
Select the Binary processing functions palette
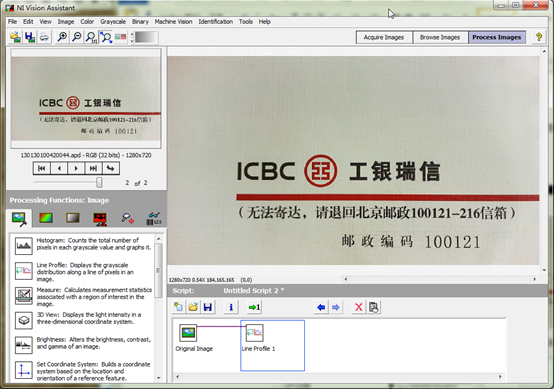100,219
